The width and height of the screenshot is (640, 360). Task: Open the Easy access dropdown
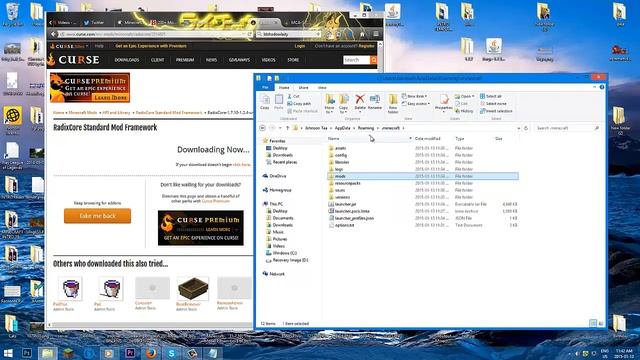point(416,104)
